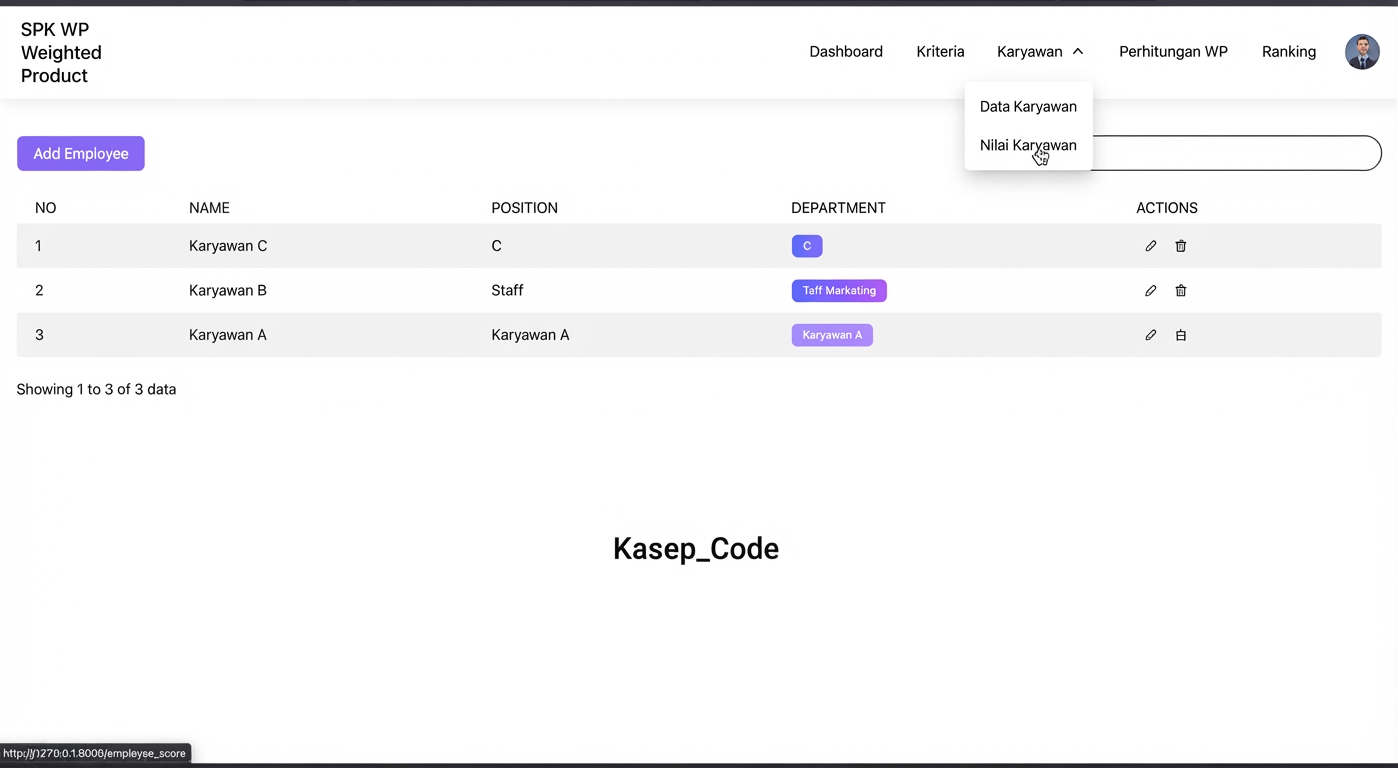Click the C department badge
The height and width of the screenshot is (768, 1398).
[x=807, y=246]
